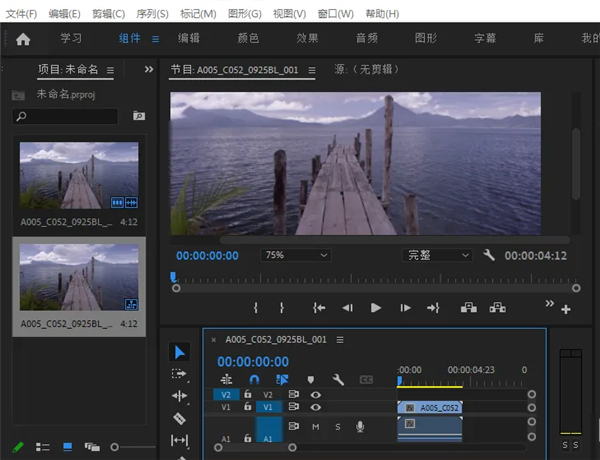Open the 完整 playback resolution dropdown

coord(438,255)
